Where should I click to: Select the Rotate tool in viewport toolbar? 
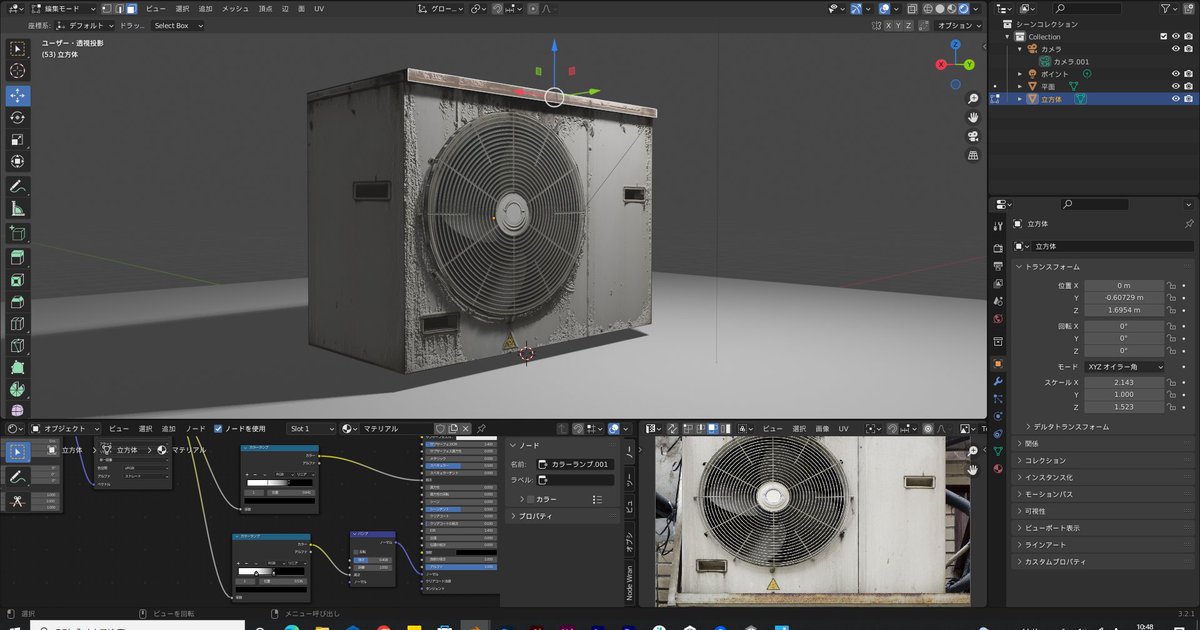coord(18,118)
